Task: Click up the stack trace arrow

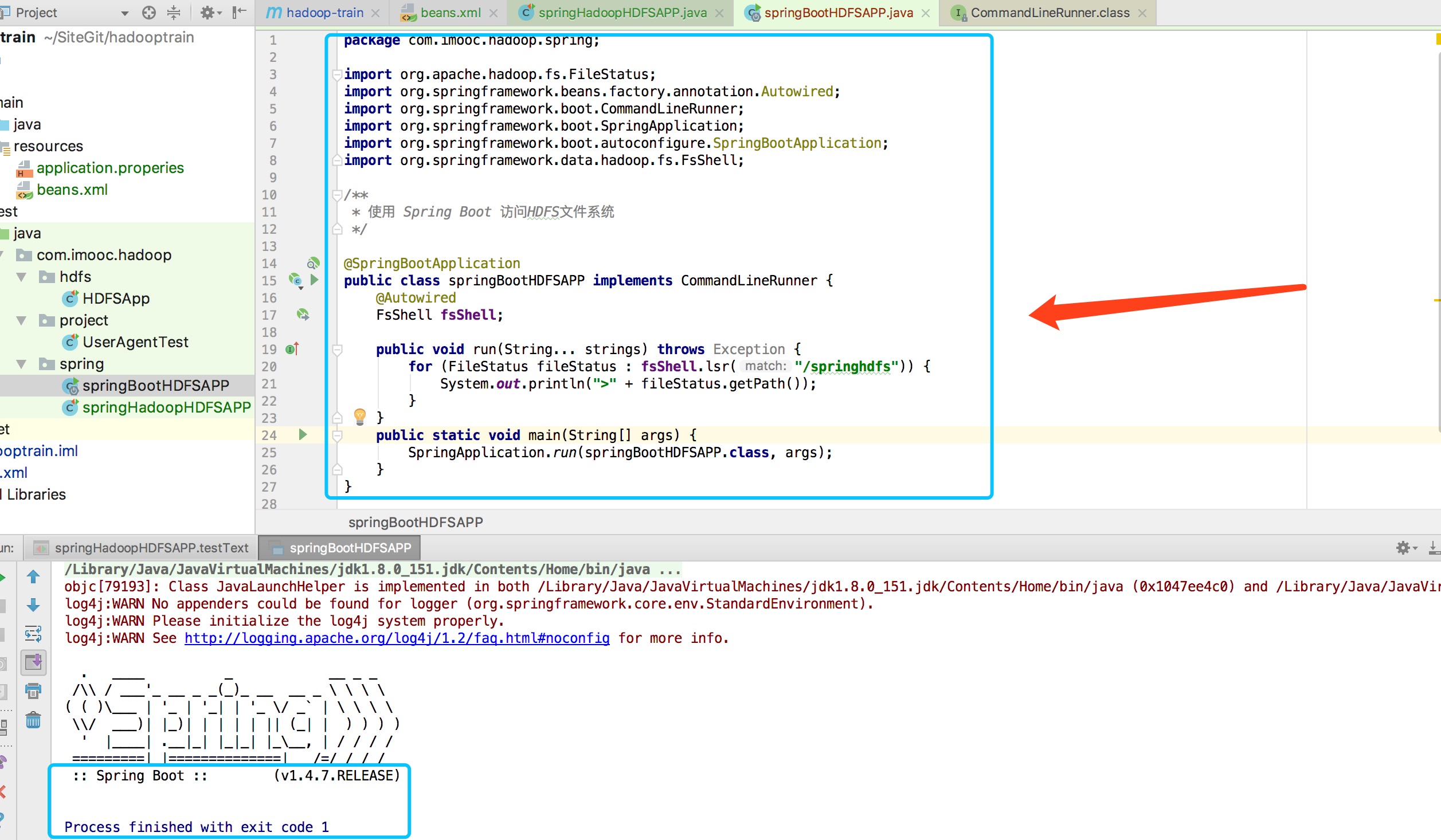Action: point(33,576)
